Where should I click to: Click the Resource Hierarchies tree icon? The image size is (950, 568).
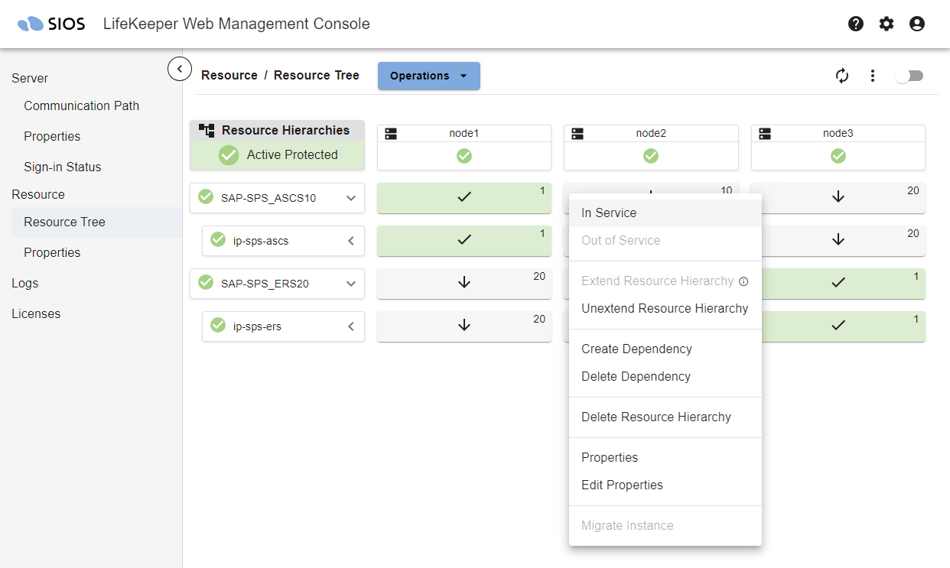click(207, 130)
